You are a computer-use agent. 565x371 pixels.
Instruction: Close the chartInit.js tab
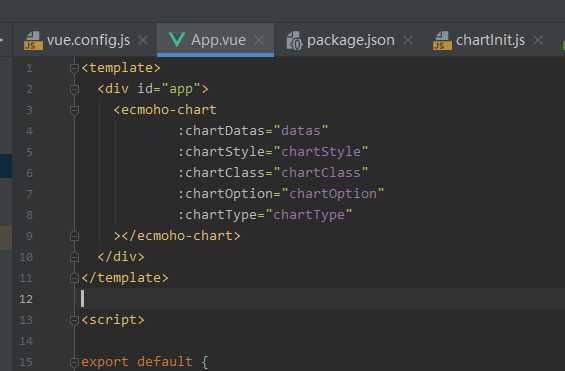538,40
